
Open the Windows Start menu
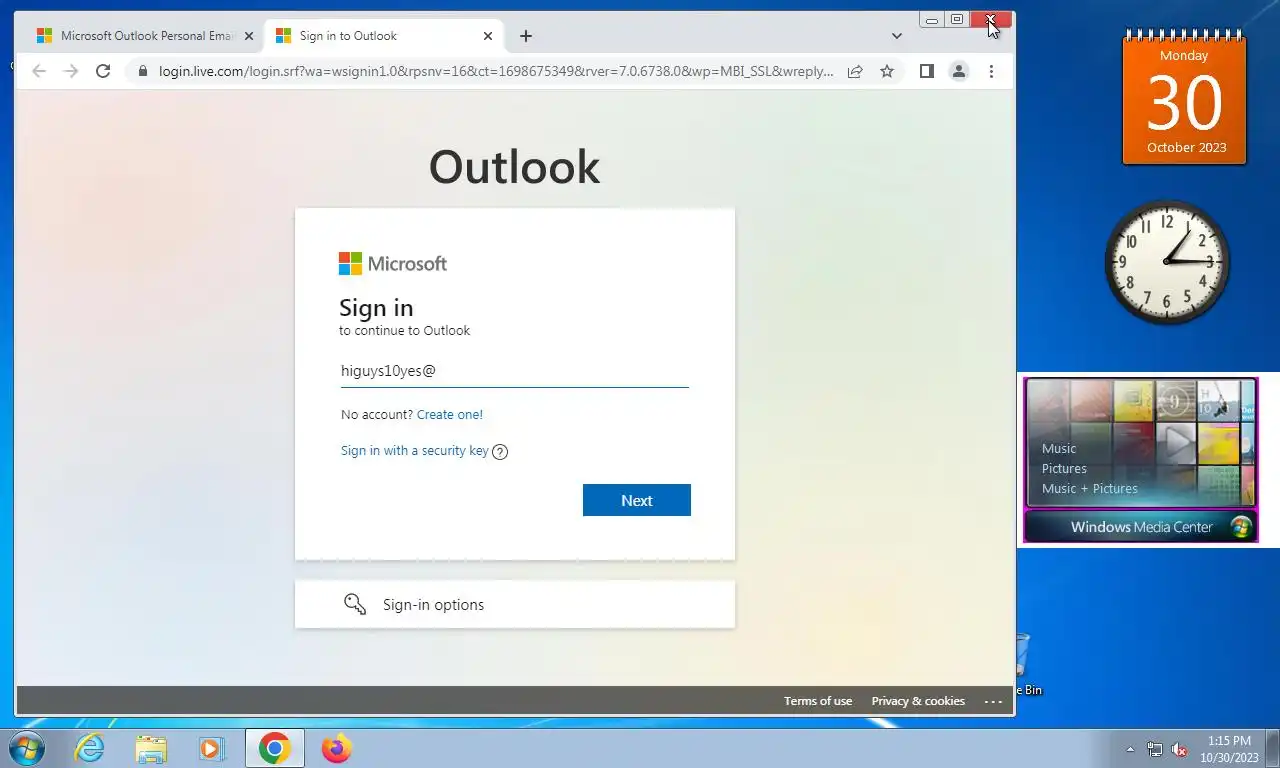[x=27, y=748]
